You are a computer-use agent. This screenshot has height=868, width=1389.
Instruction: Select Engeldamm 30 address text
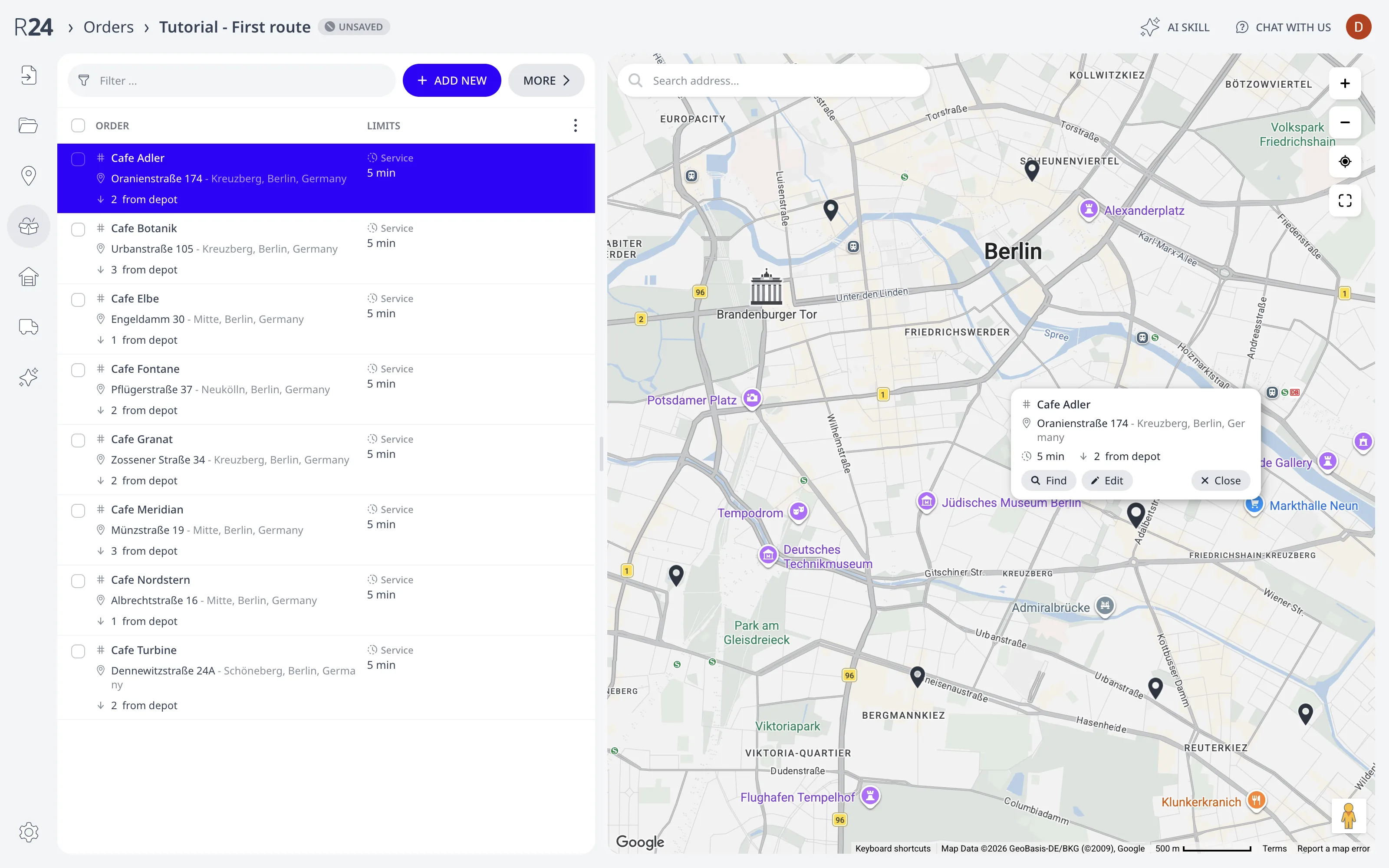point(148,319)
